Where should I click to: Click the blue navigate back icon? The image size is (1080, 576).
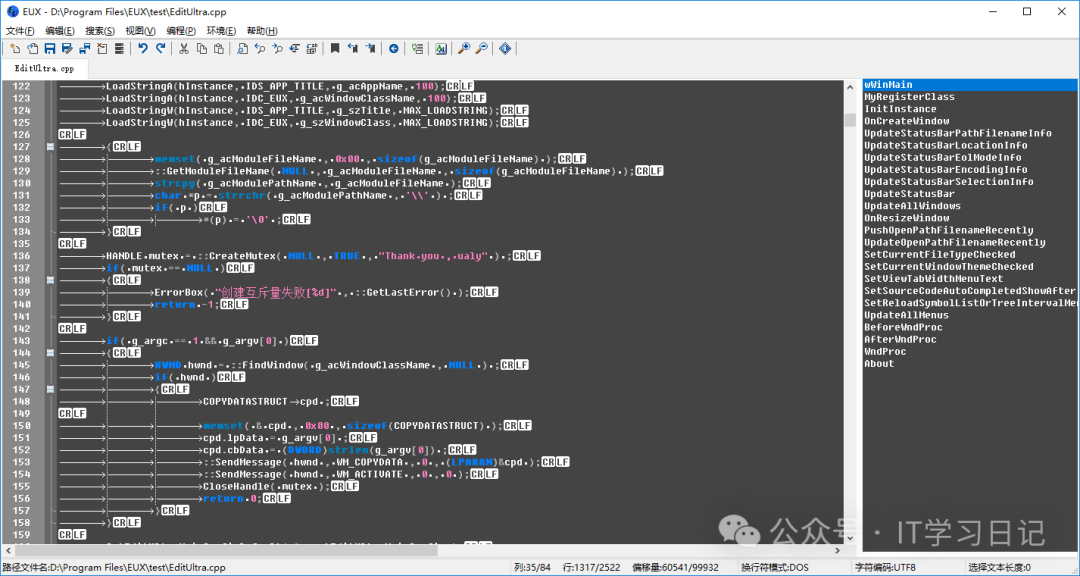coord(393,48)
